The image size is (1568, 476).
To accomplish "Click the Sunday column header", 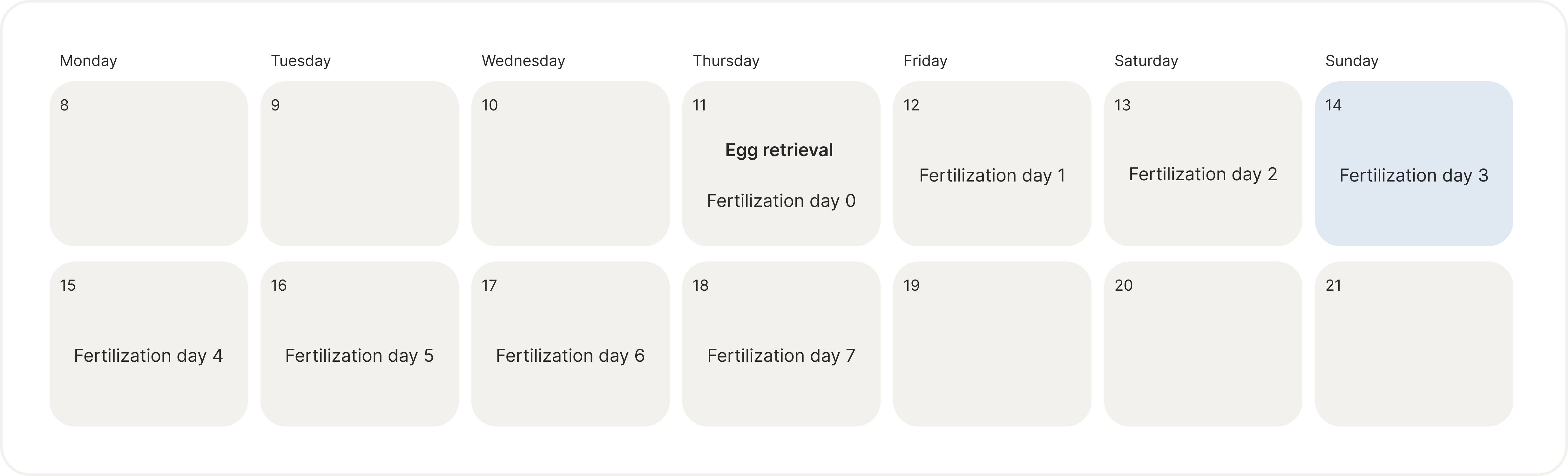I will tap(1352, 61).
